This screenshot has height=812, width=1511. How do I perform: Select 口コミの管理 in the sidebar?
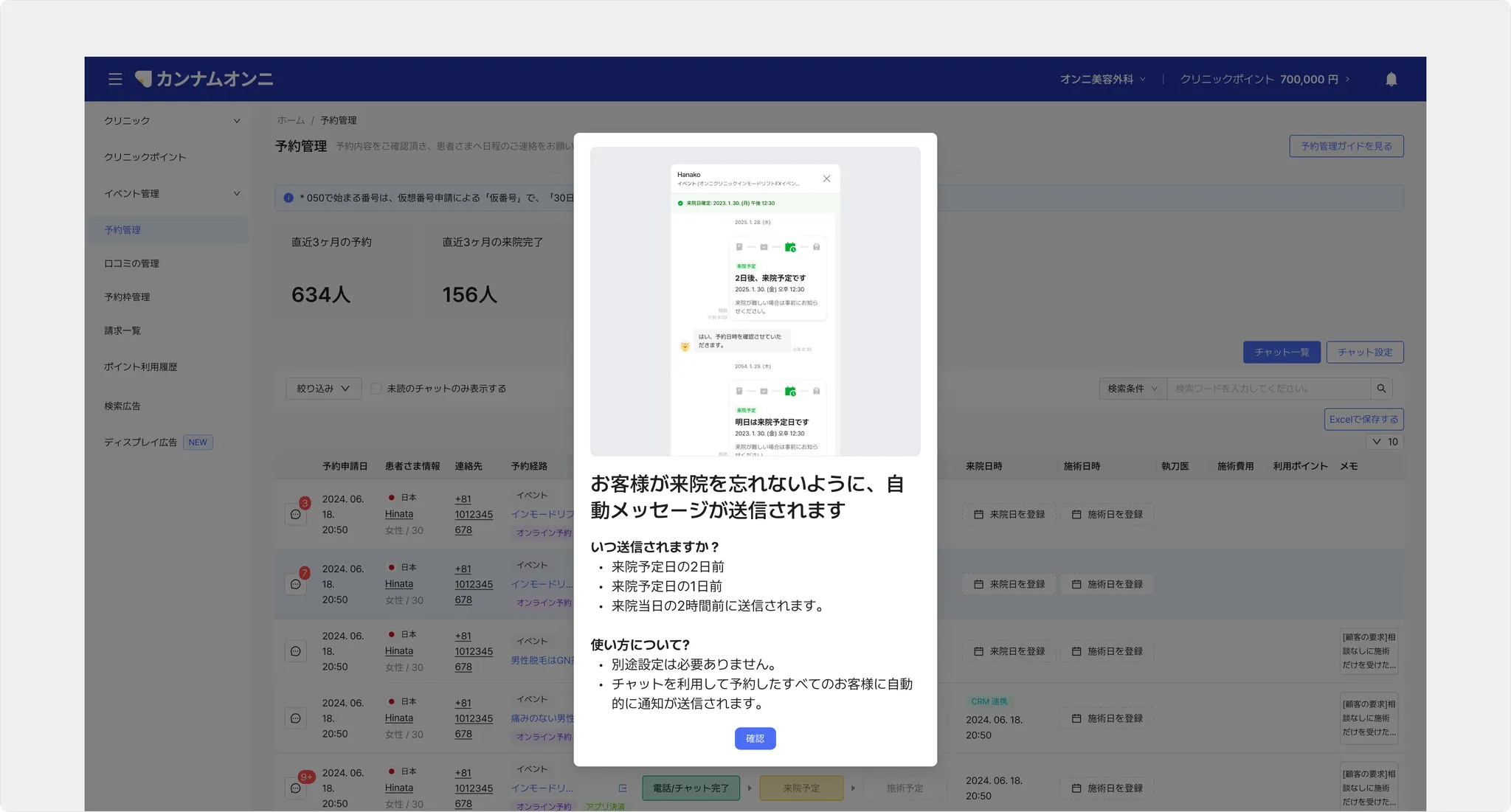[x=131, y=263]
